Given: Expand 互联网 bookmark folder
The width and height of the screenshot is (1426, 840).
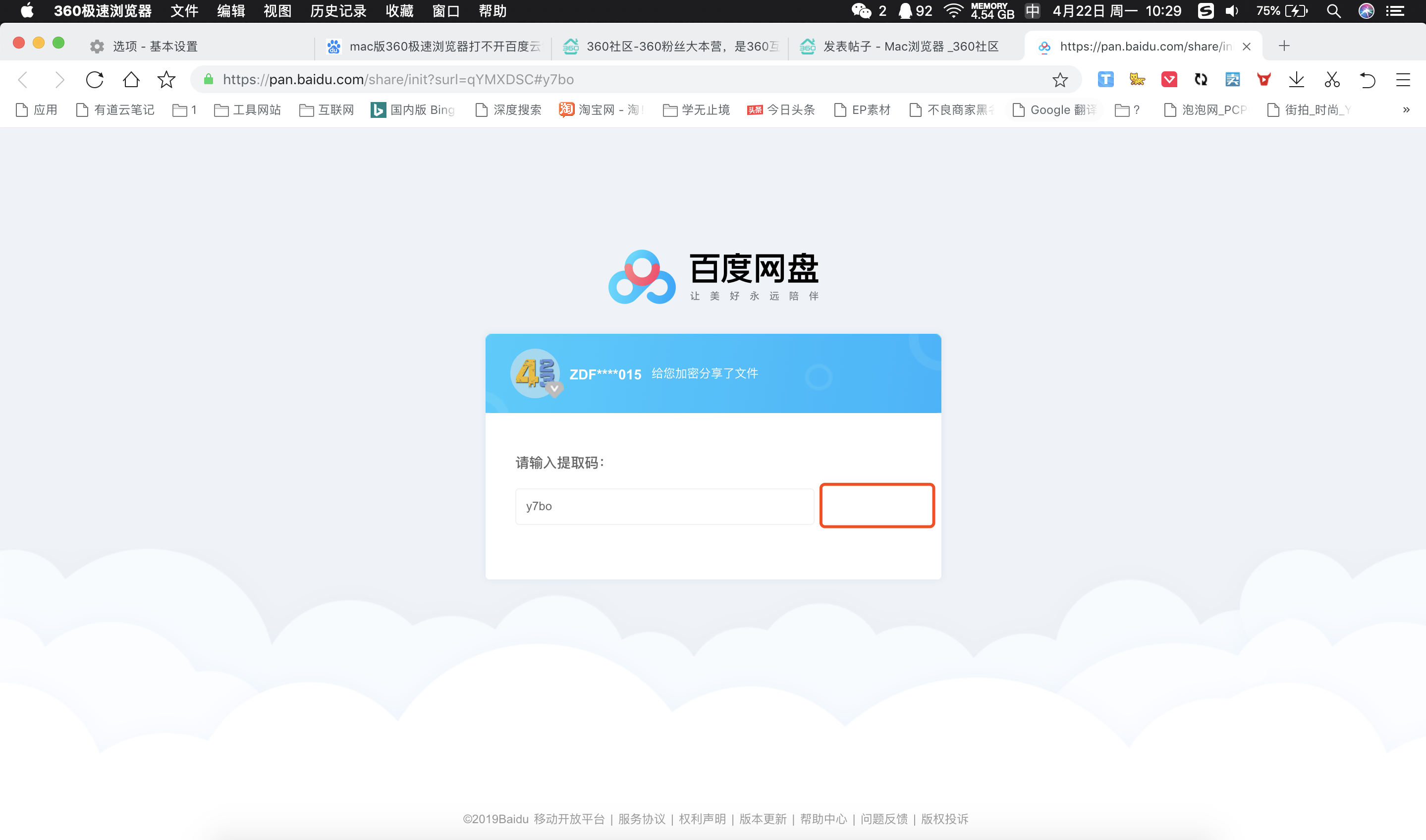Looking at the screenshot, I should [327, 110].
